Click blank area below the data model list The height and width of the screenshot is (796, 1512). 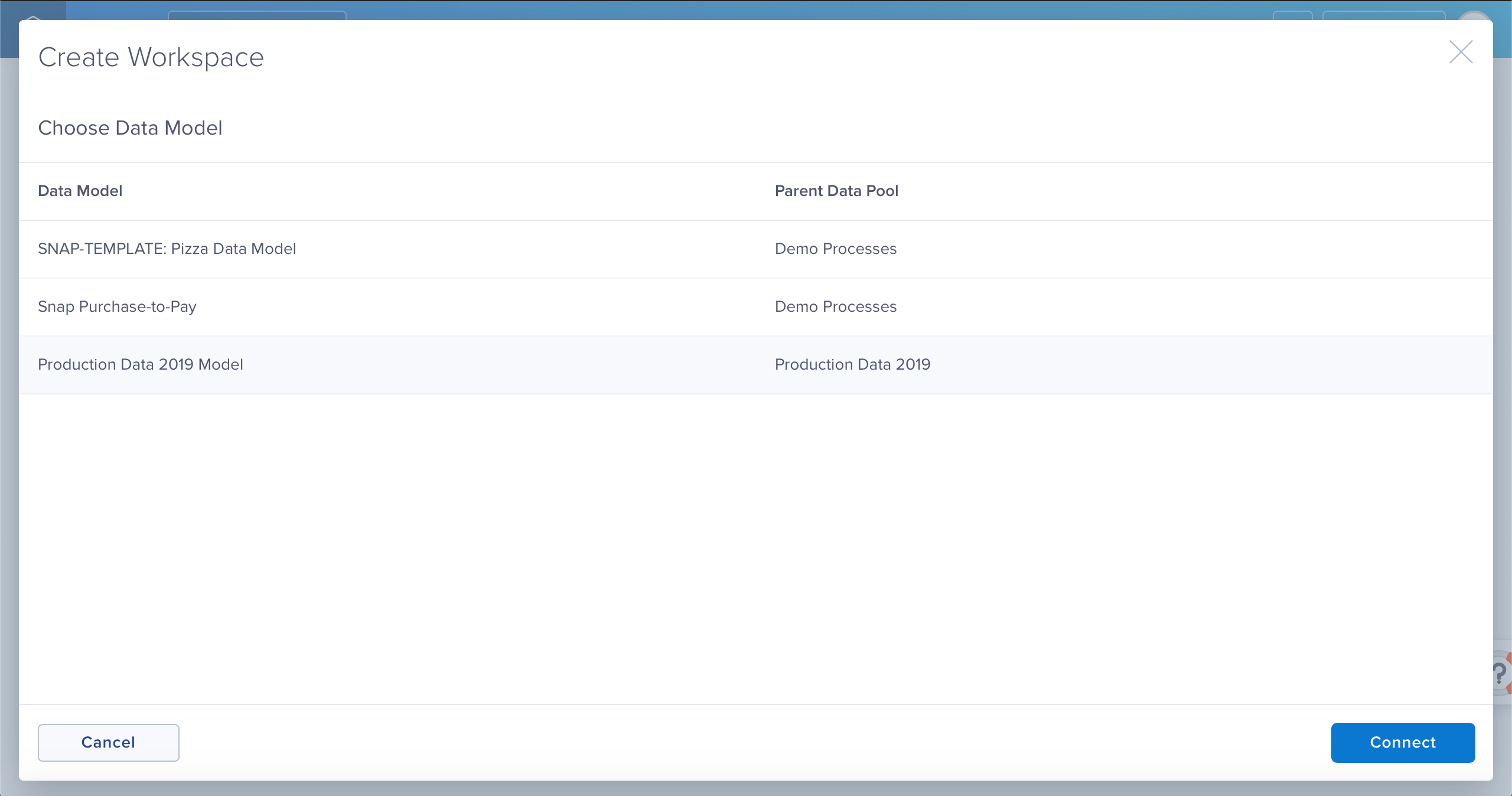point(756,549)
